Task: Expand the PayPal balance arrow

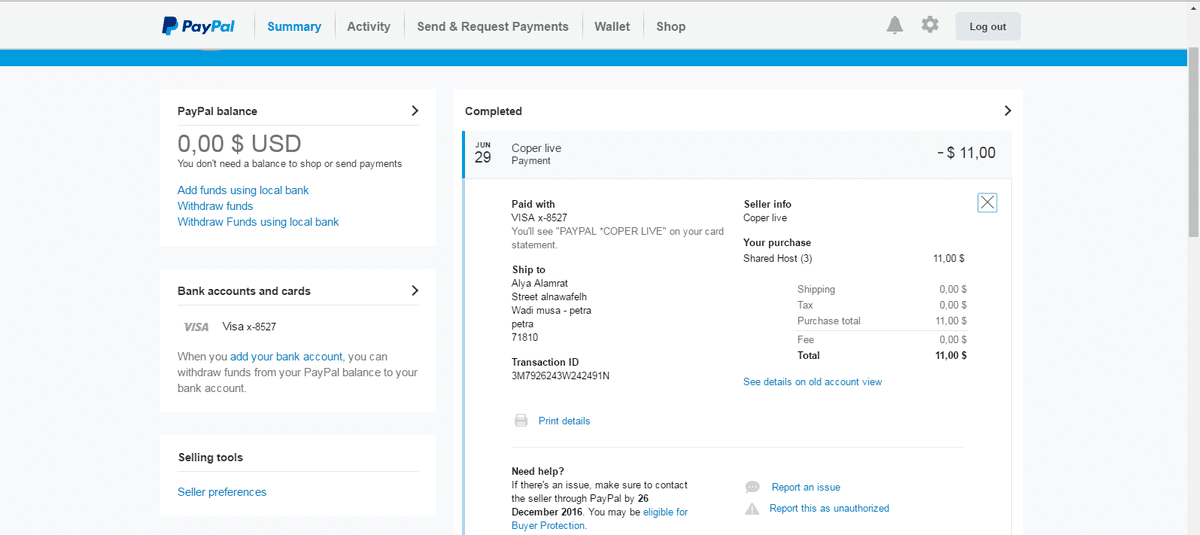Action: coord(415,111)
